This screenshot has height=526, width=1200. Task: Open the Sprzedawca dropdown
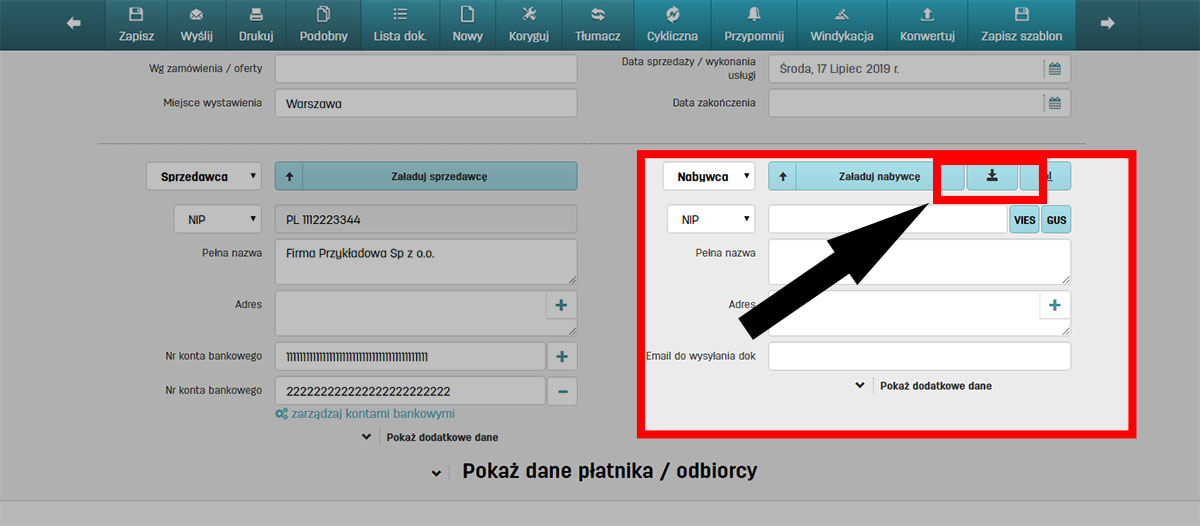(x=203, y=176)
